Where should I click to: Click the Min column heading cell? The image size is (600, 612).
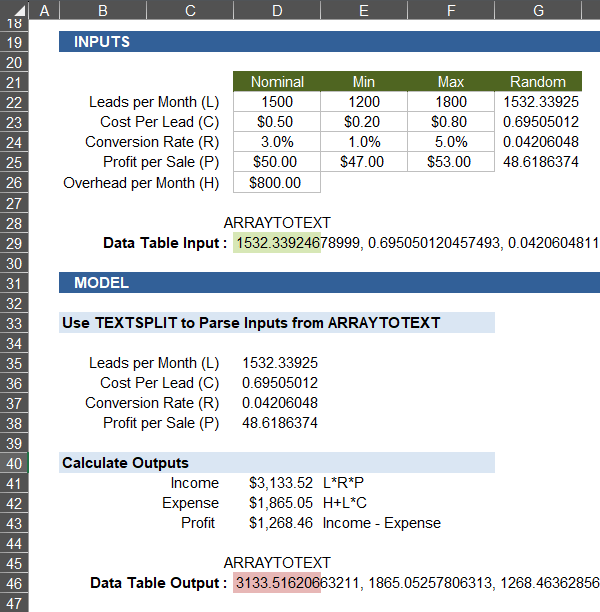coord(364,82)
